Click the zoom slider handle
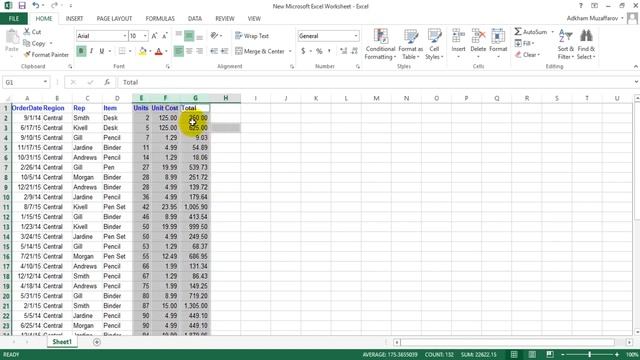The image size is (640, 360). click(x=589, y=354)
